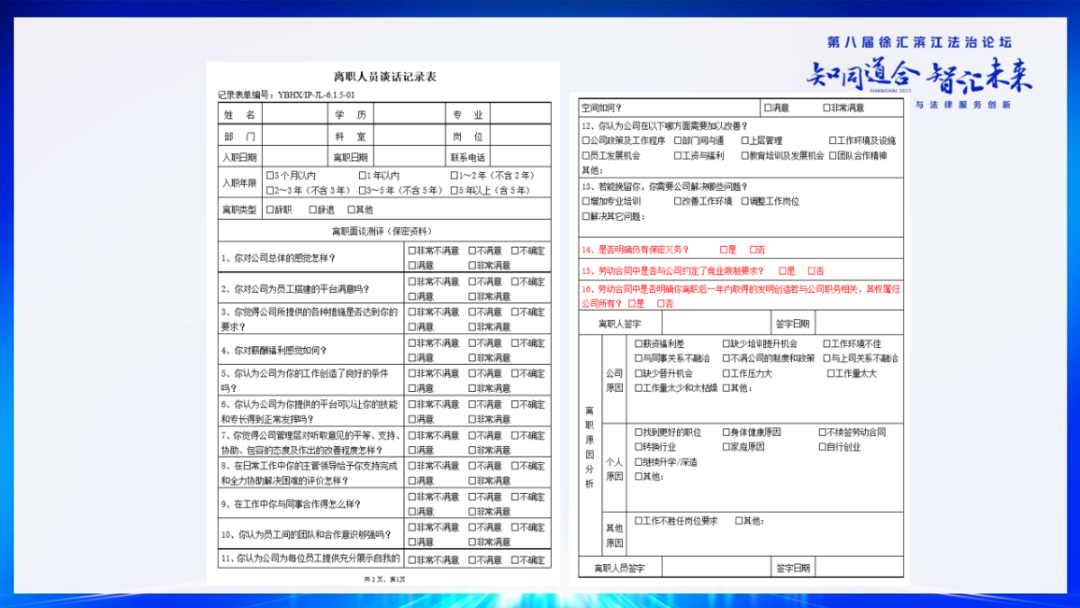Check 非常不满意 for question 4 薪酬福利
1080x608 pixels.
pyautogui.click(x=412, y=343)
